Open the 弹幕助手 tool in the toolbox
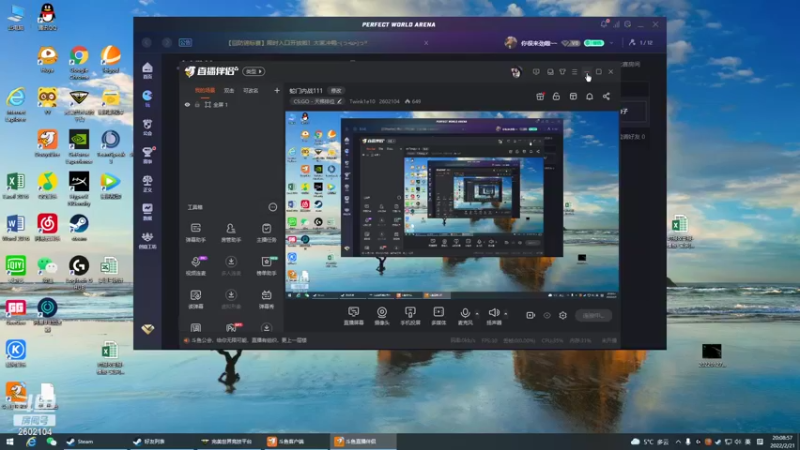Viewport: 800px width, 450px height. tap(195, 232)
